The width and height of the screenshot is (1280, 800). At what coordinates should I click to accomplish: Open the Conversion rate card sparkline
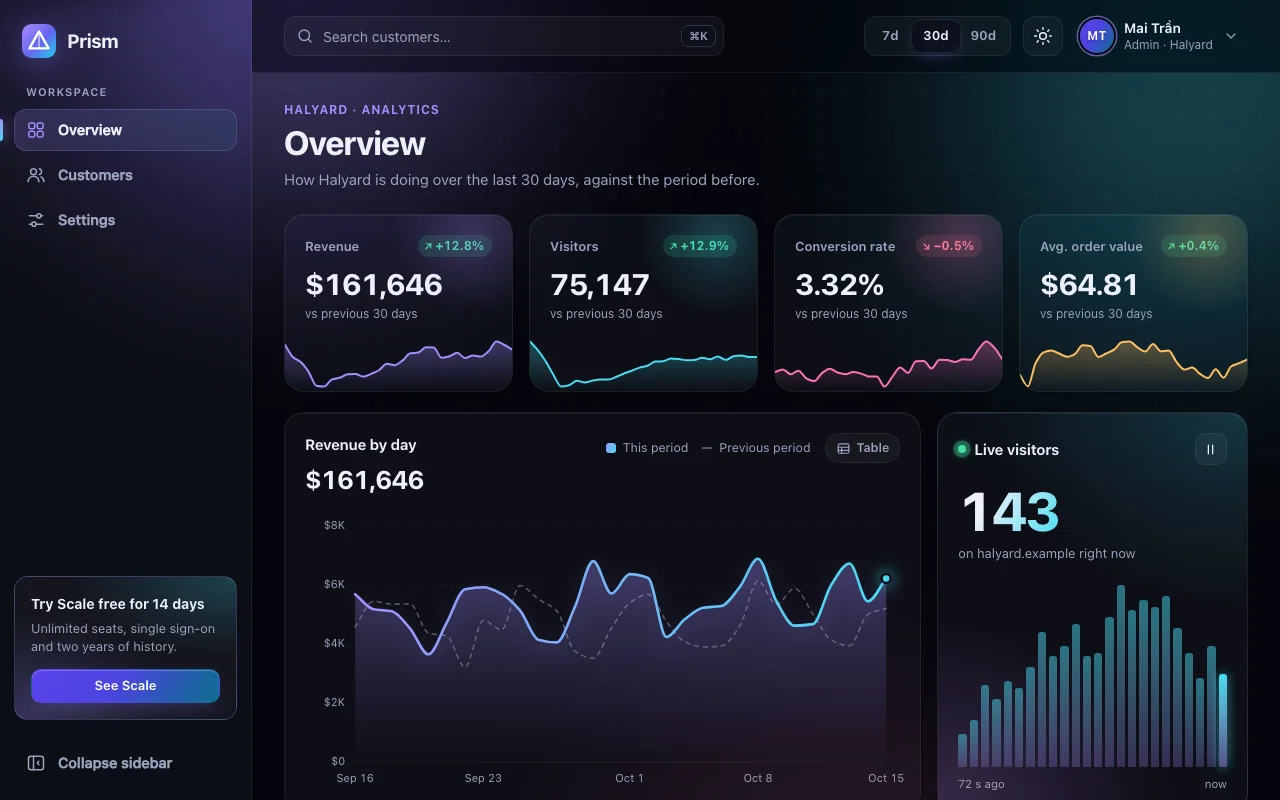tap(888, 365)
